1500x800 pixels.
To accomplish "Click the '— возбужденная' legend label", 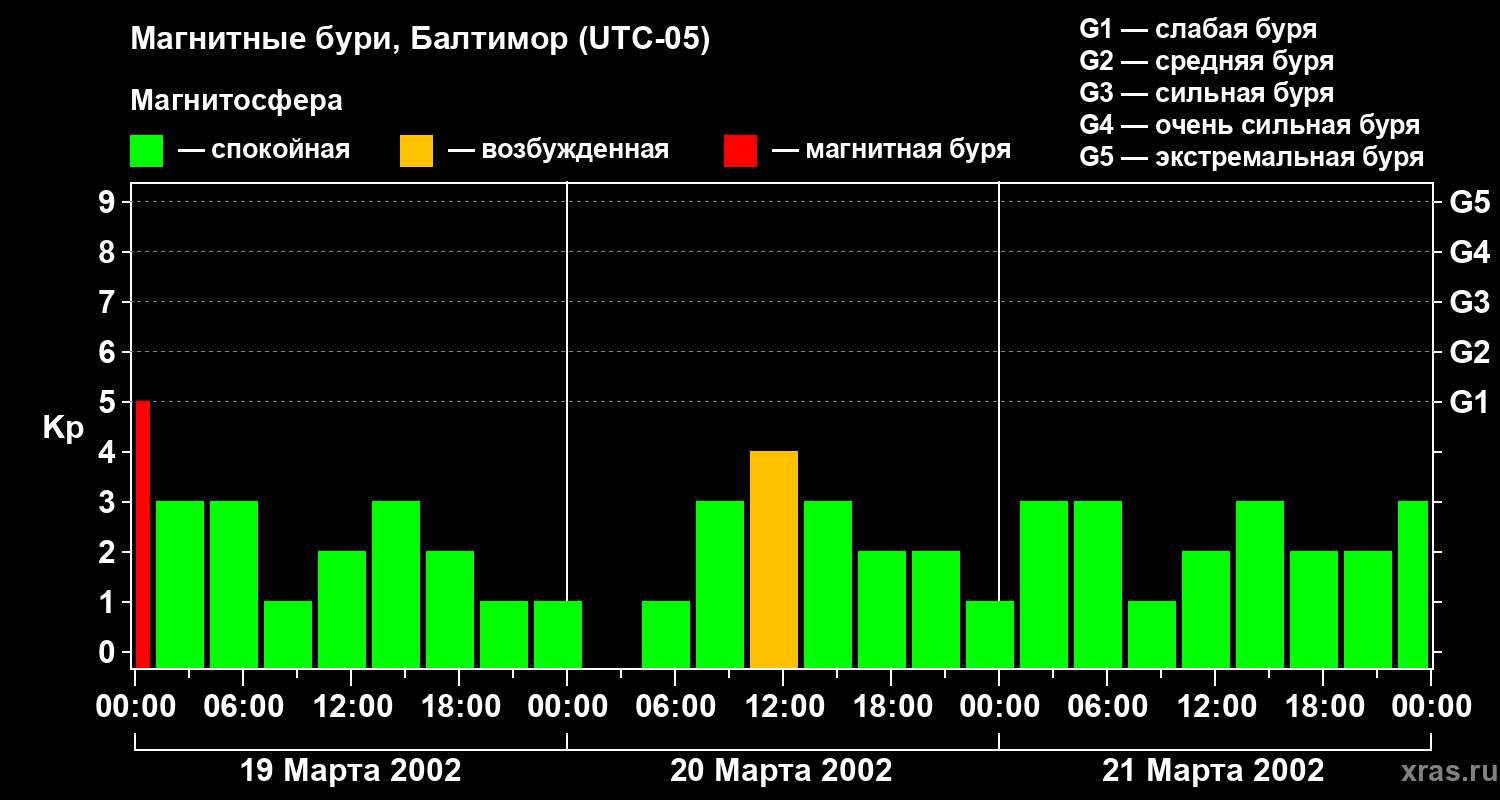I will [558, 150].
